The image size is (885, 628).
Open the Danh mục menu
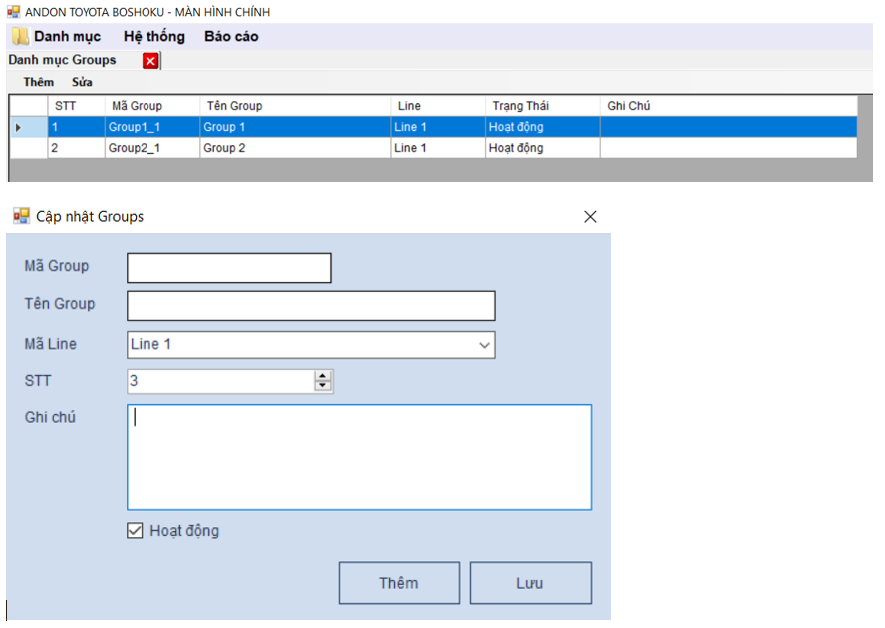point(67,37)
